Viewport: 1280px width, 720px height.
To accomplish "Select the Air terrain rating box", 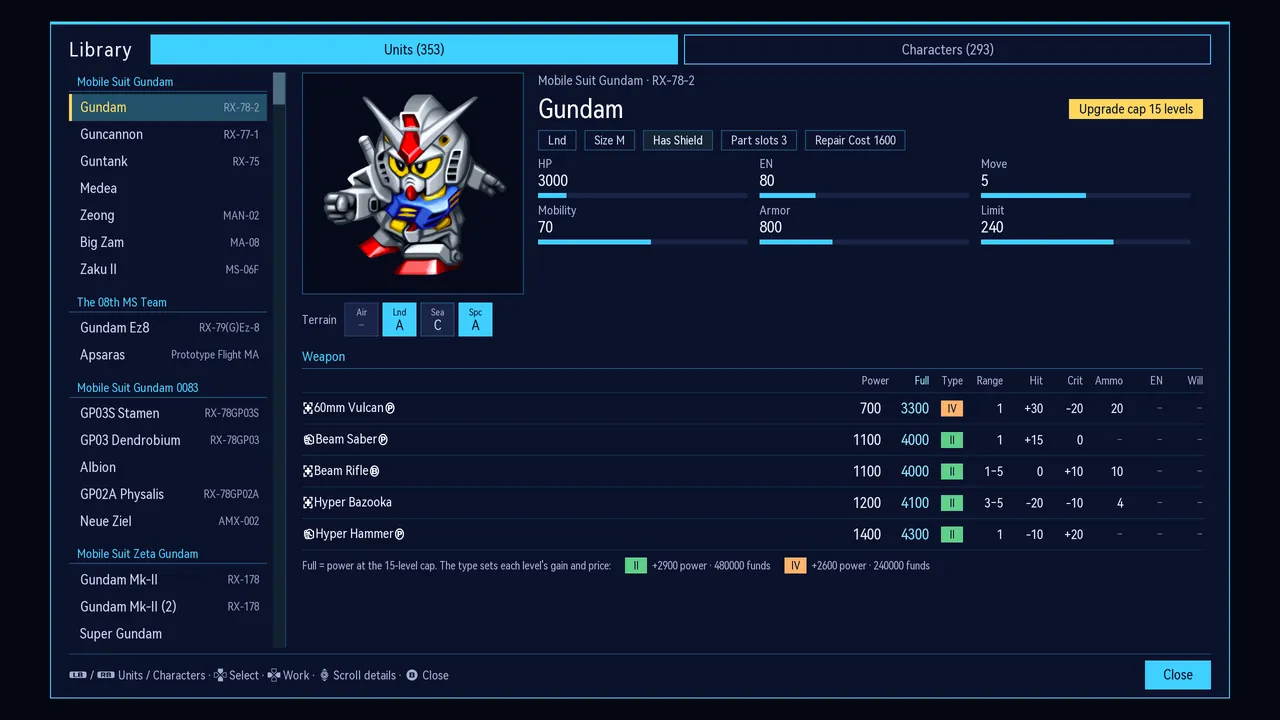I will pos(362,320).
